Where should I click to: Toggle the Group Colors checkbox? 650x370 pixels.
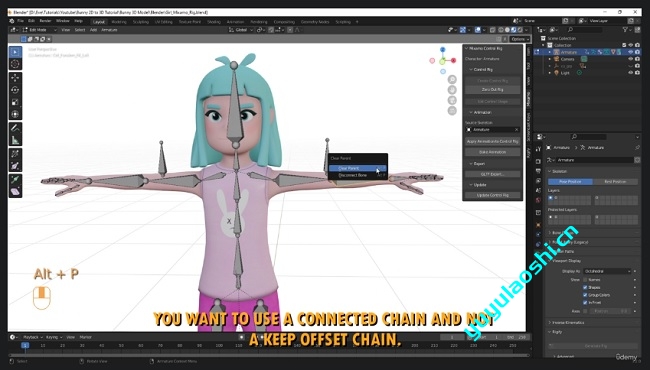[x=585, y=295]
